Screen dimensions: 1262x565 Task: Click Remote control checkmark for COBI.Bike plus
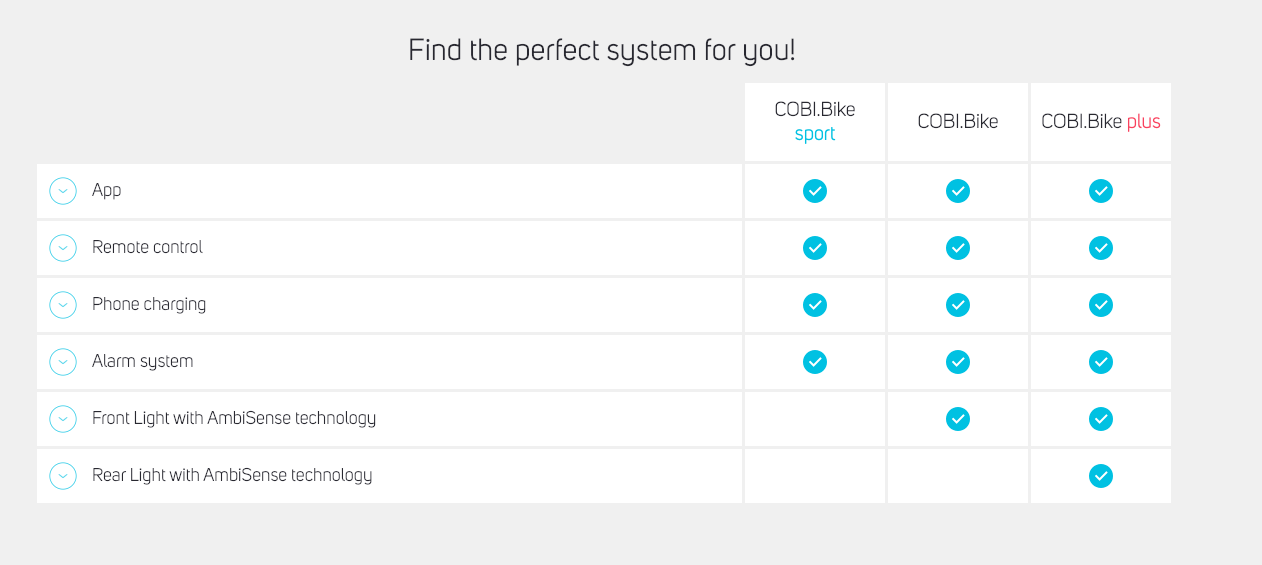[1101, 247]
